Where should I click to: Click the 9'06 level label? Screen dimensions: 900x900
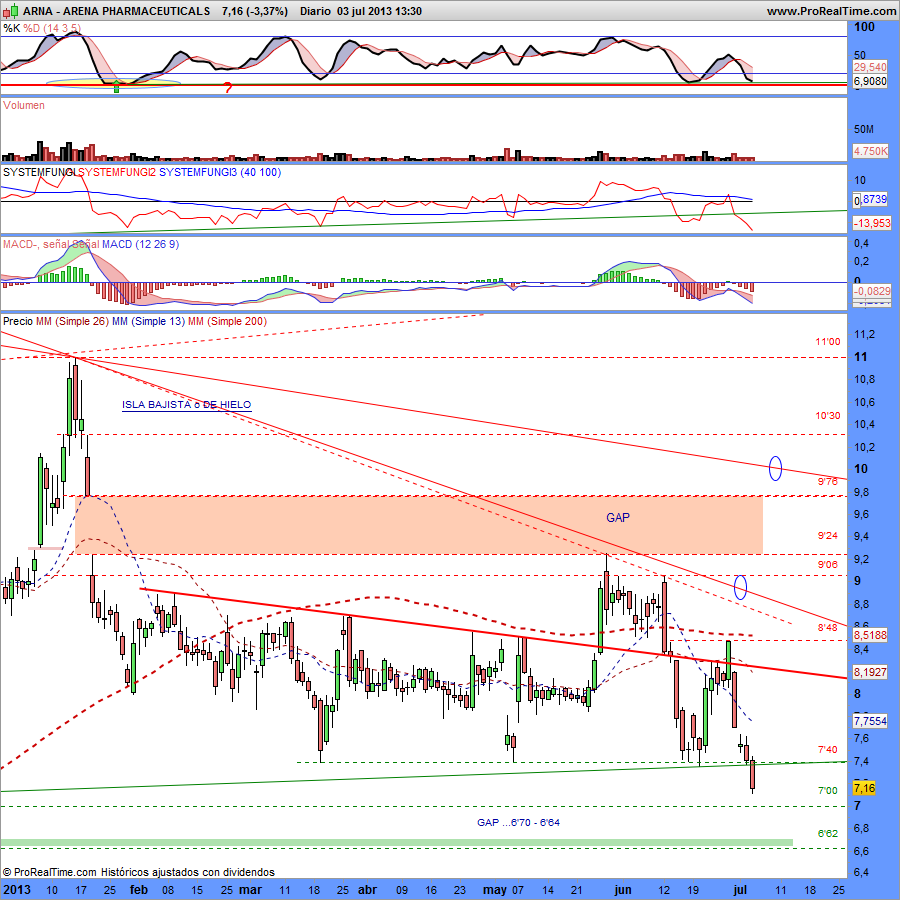828,565
